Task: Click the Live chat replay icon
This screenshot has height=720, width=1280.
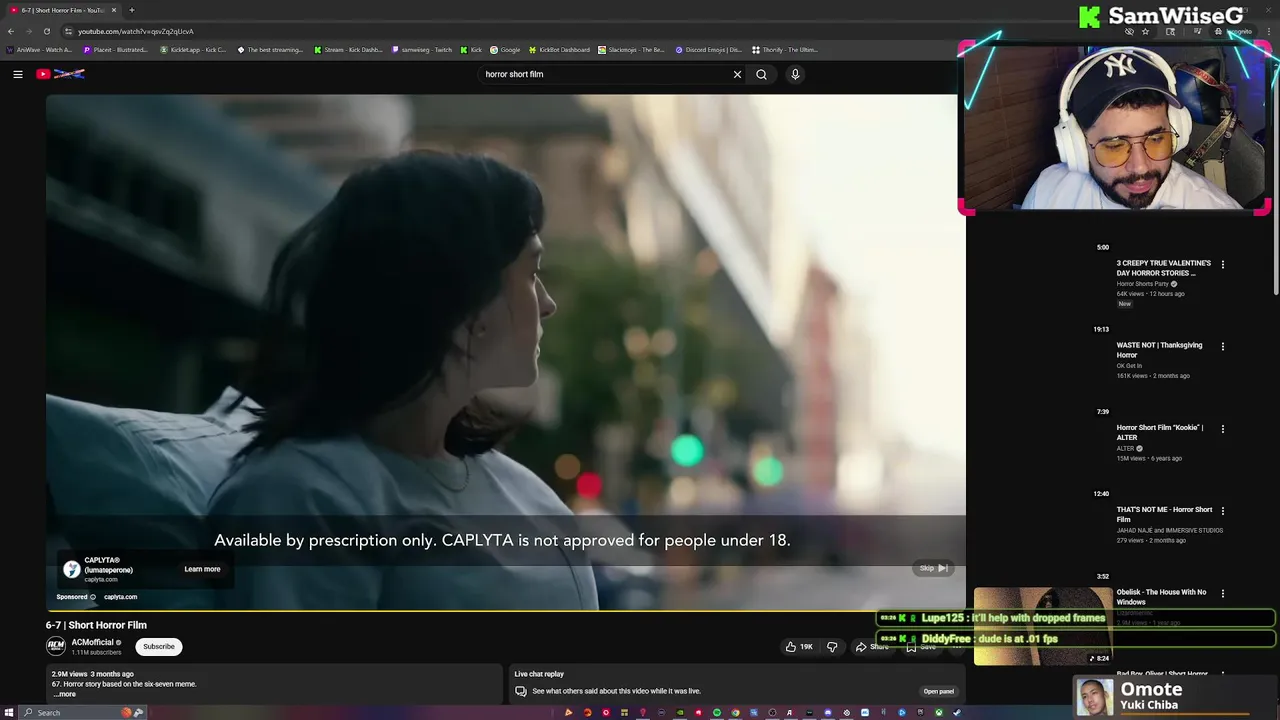Action: (520, 691)
